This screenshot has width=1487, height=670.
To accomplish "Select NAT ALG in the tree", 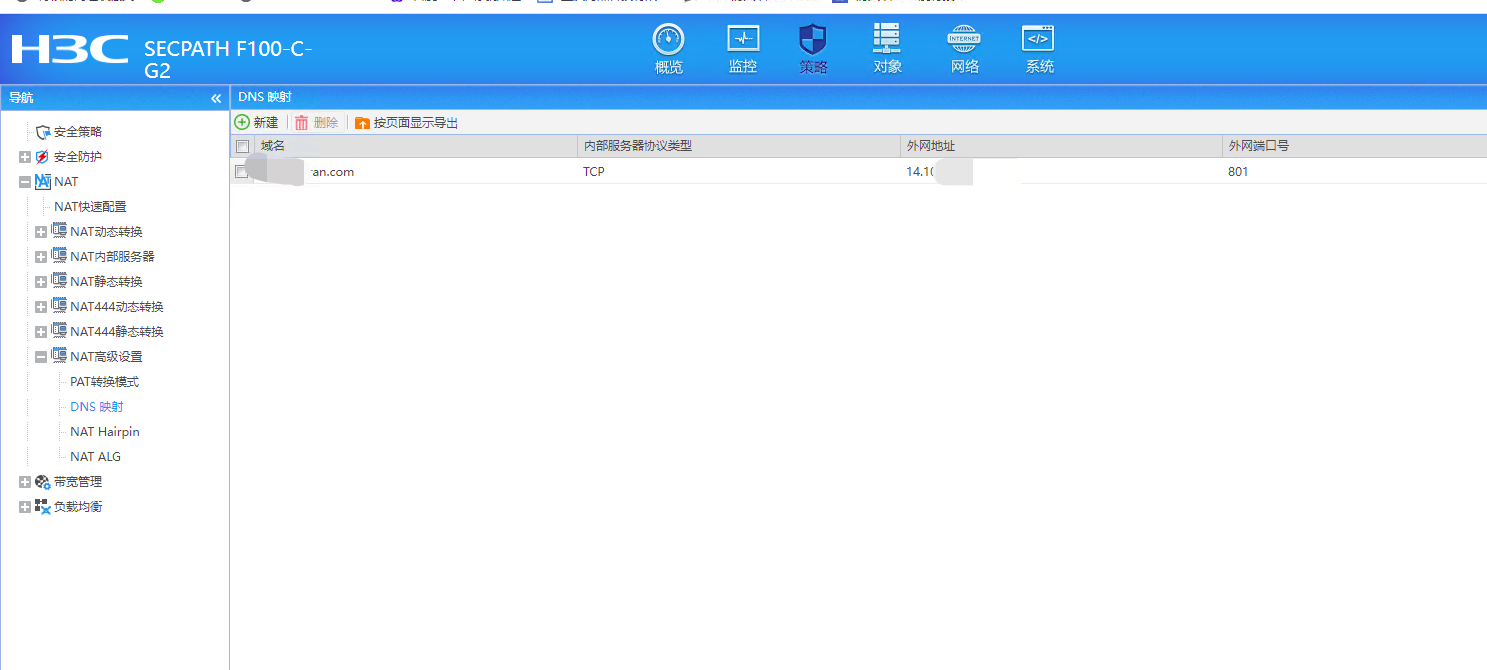I will (95, 457).
